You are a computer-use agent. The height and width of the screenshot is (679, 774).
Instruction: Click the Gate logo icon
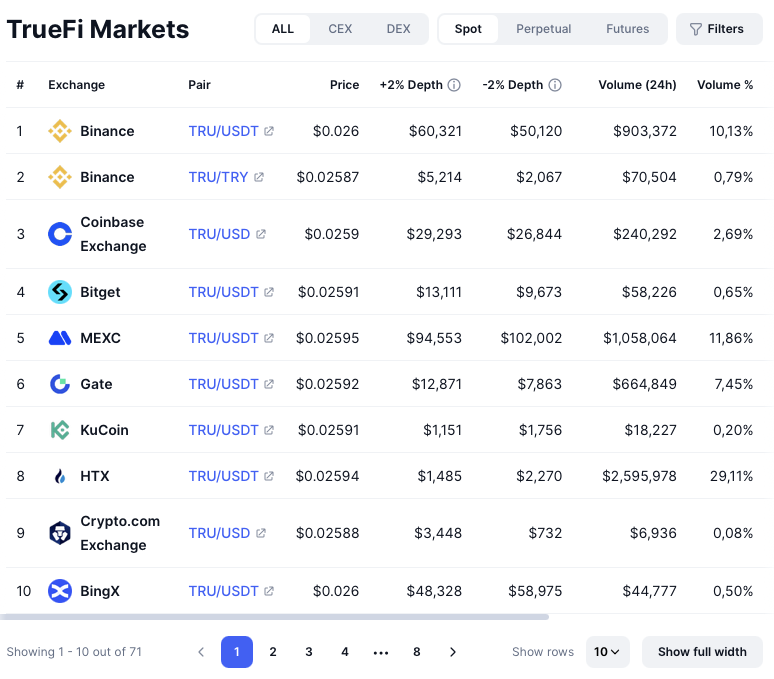pyautogui.click(x=60, y=384)
